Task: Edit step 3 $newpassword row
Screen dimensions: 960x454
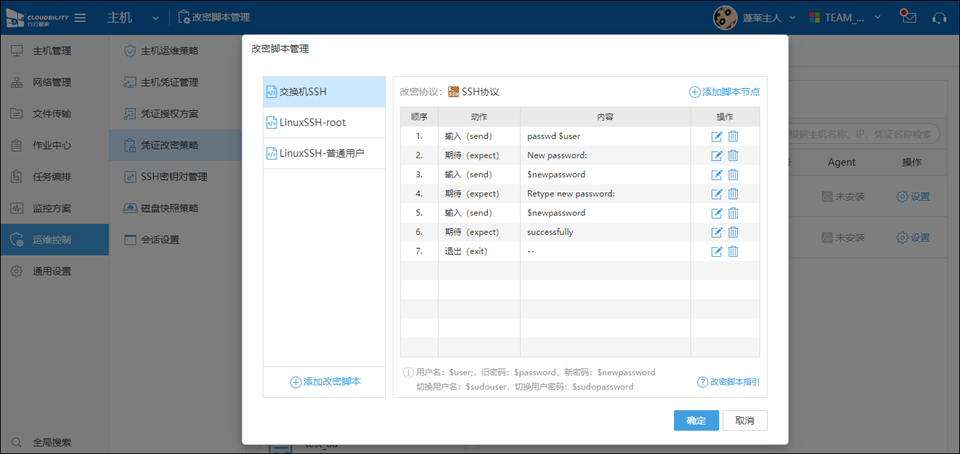Action: coord(716,174)
